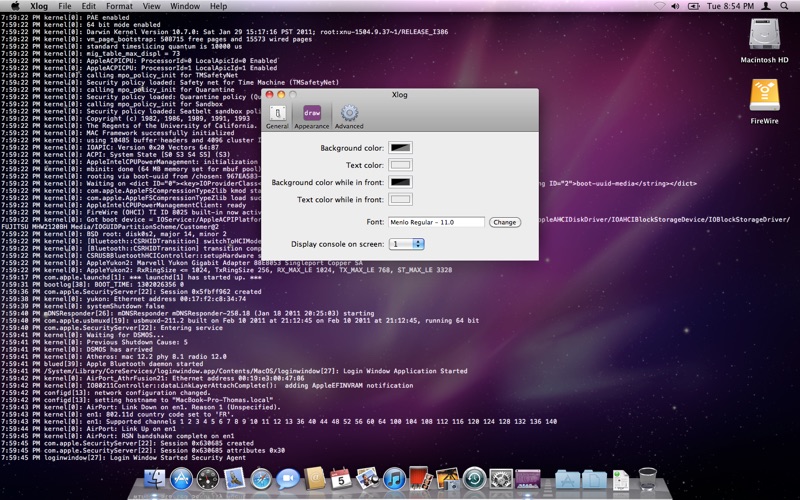Launch Preview from the Dock
The width and height of the screenshot is (800, 500).
pos(367,479)
